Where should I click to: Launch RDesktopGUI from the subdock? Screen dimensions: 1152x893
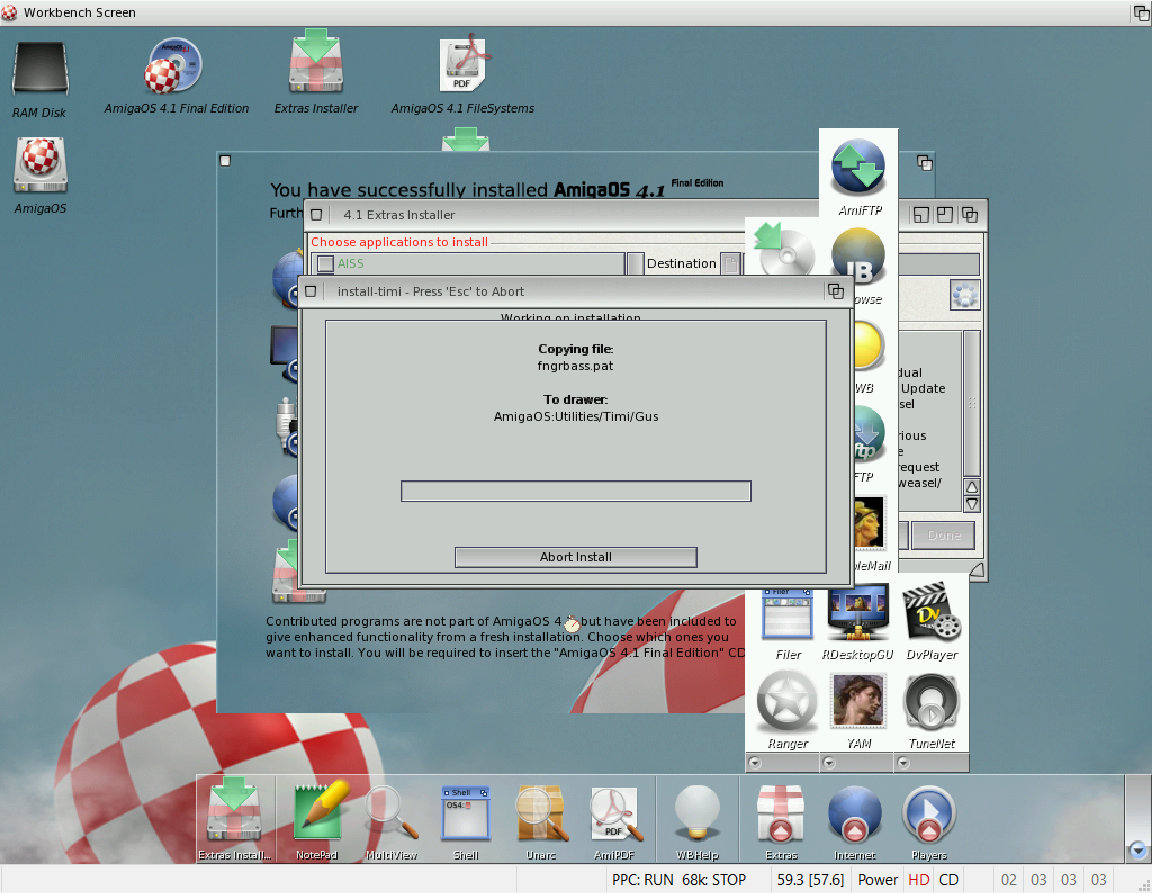click(858, 612)
